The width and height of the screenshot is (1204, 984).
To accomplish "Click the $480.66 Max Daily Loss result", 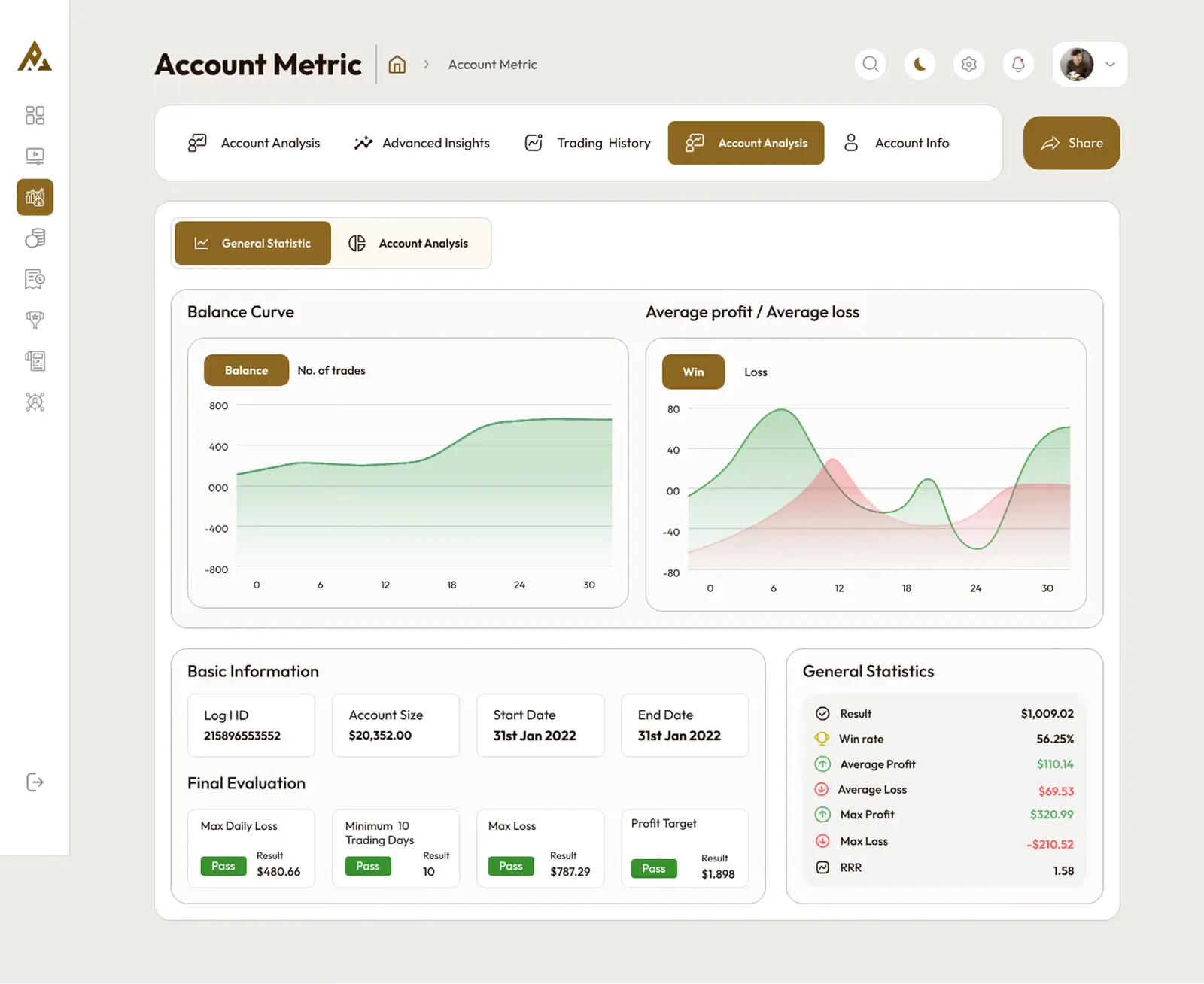I will 278,872.
